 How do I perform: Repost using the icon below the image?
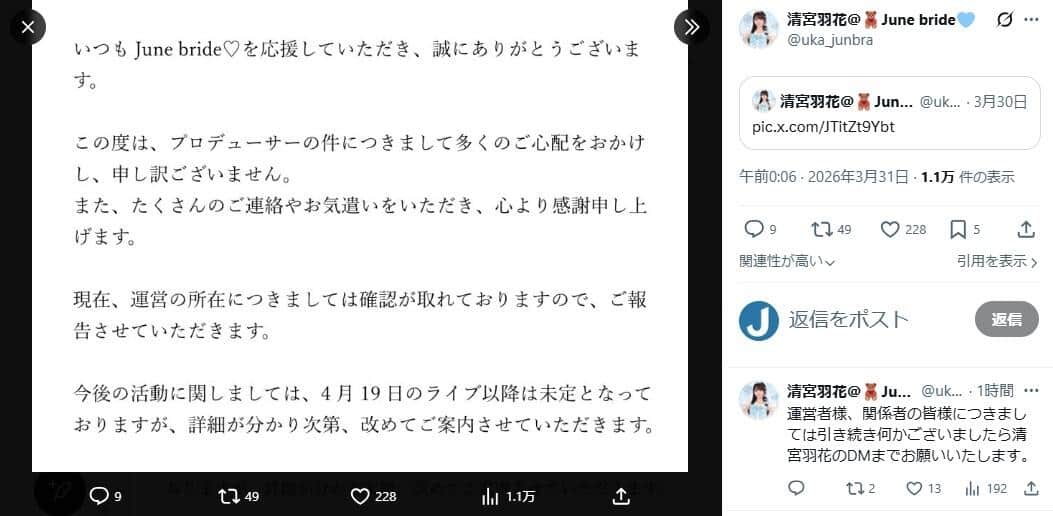[x=228, y=497]
